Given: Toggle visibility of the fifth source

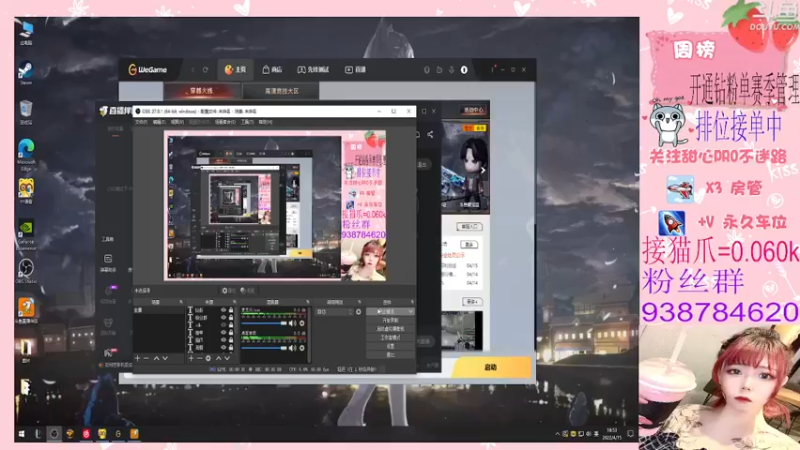Looking at the screenshot, I should point(223,340).
